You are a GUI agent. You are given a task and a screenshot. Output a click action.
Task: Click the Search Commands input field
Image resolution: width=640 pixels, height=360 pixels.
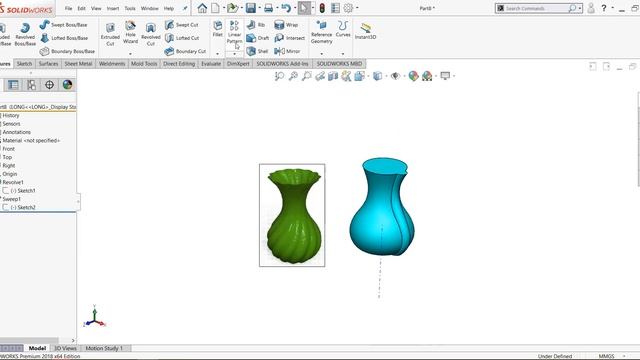[x=536, y=8]
